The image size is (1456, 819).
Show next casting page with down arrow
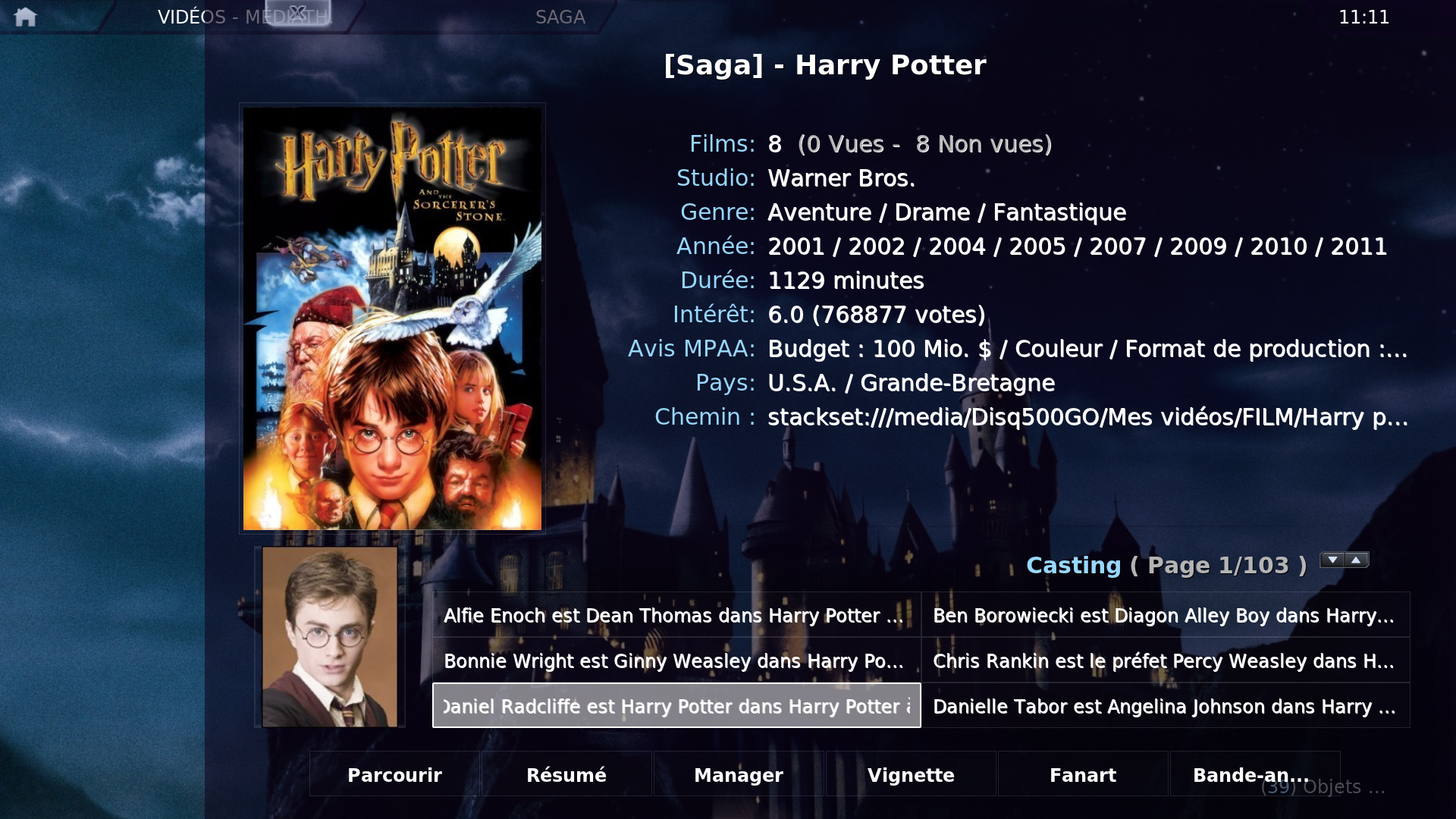[1332, 560]
